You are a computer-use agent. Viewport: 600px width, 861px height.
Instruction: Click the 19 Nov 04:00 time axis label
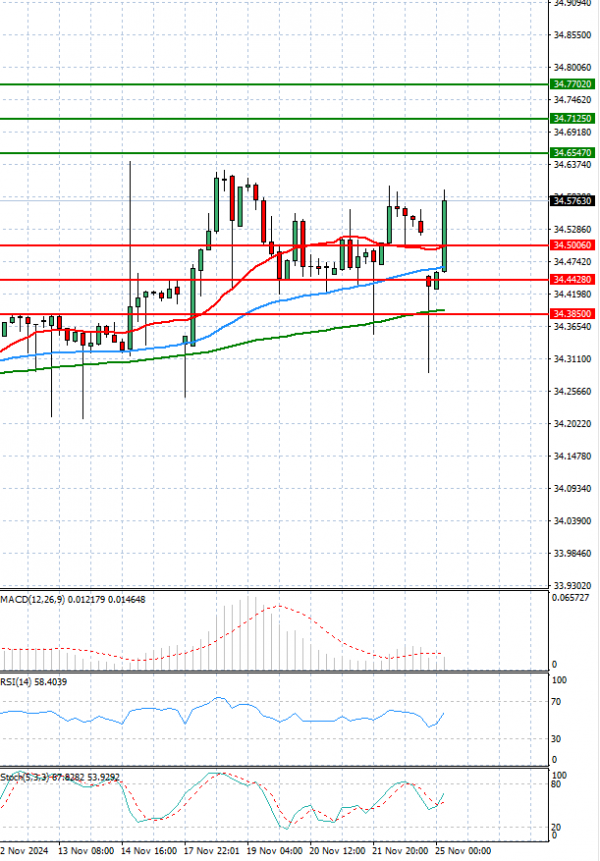tap(274, 851)
